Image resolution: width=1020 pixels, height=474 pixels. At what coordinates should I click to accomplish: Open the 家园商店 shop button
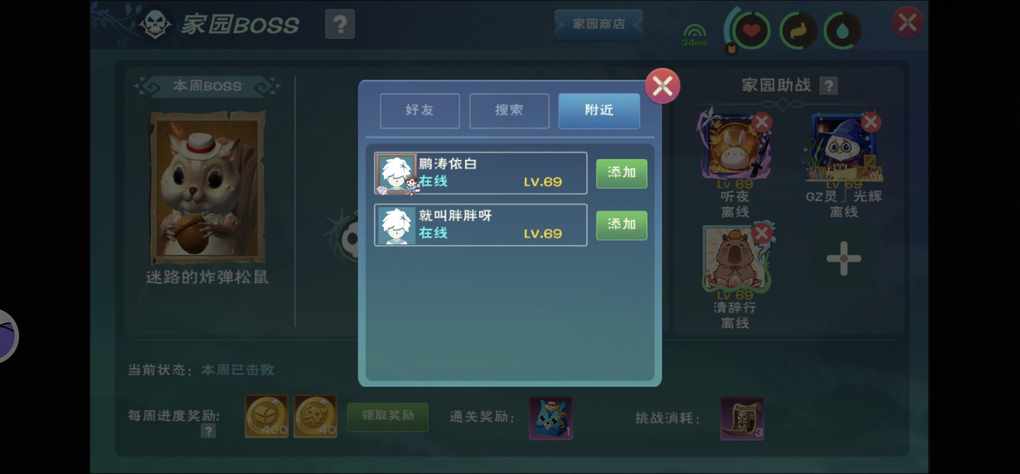(598, 24)
